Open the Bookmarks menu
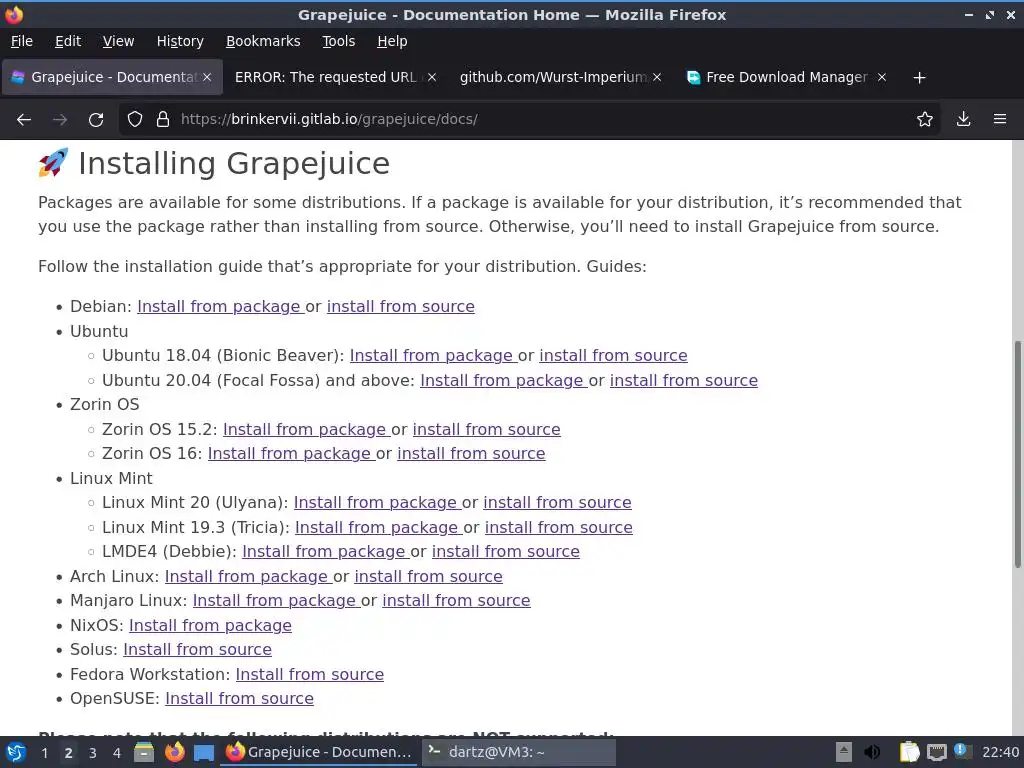Screen dimensions: 1024x768 pos(263,41)
